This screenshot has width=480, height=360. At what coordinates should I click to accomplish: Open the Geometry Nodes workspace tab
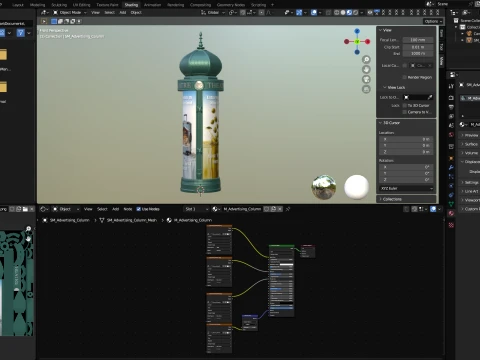tap(231, 5)
